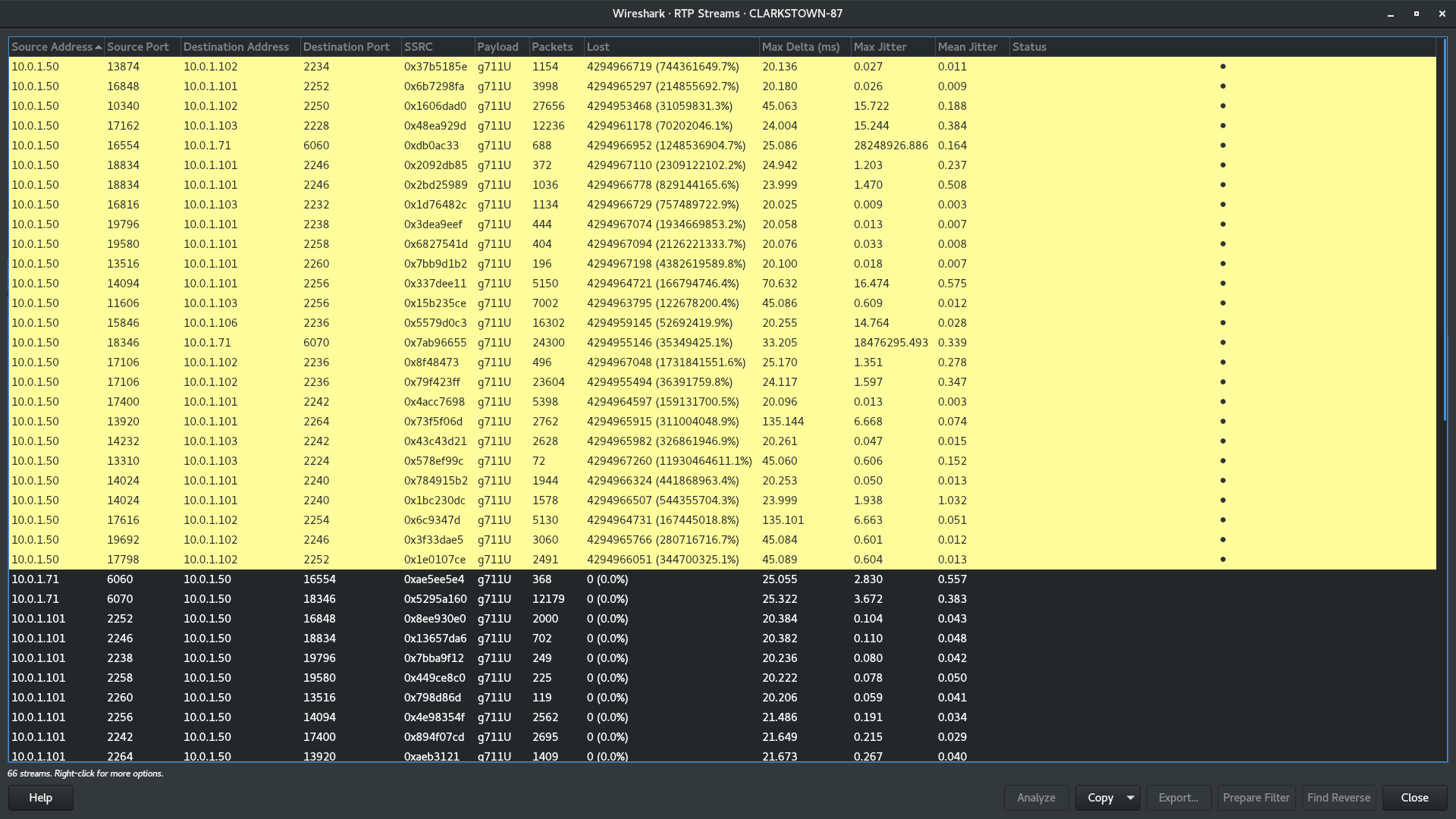Select stream with SSRC 0x79f423ff

tap(722, 382)
